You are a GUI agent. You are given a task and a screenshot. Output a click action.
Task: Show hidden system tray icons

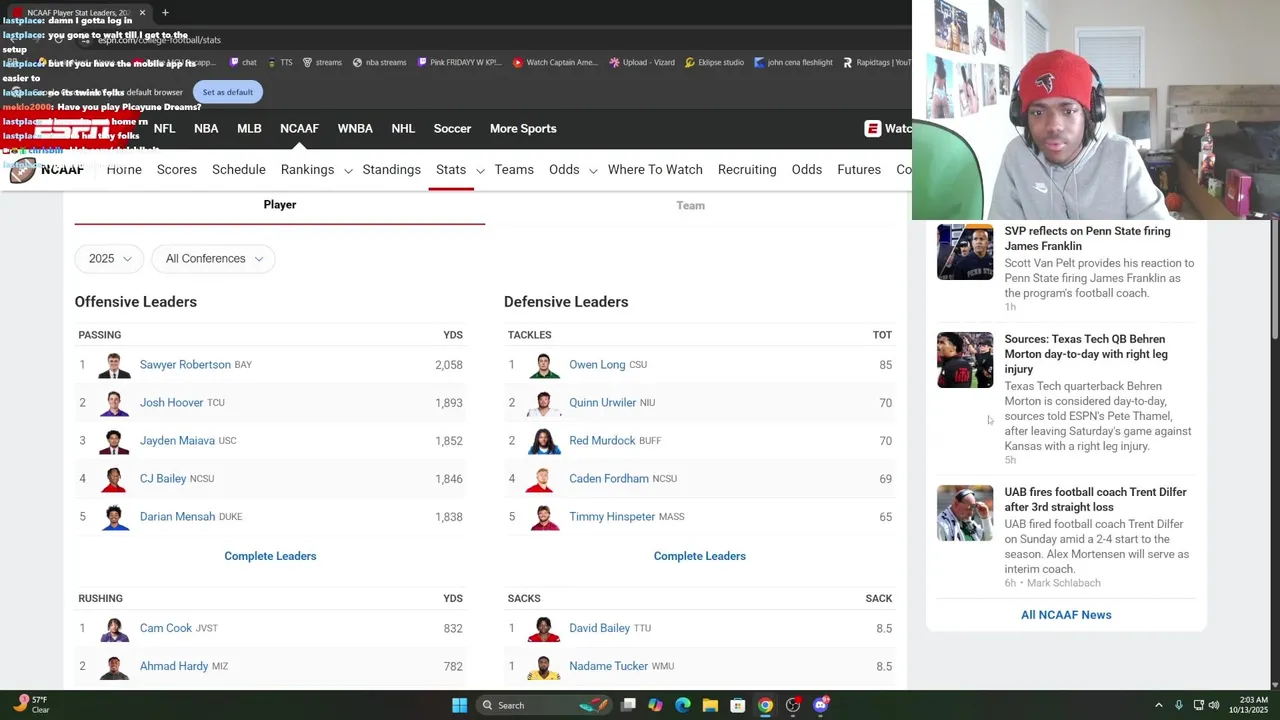pos(1159,705)
